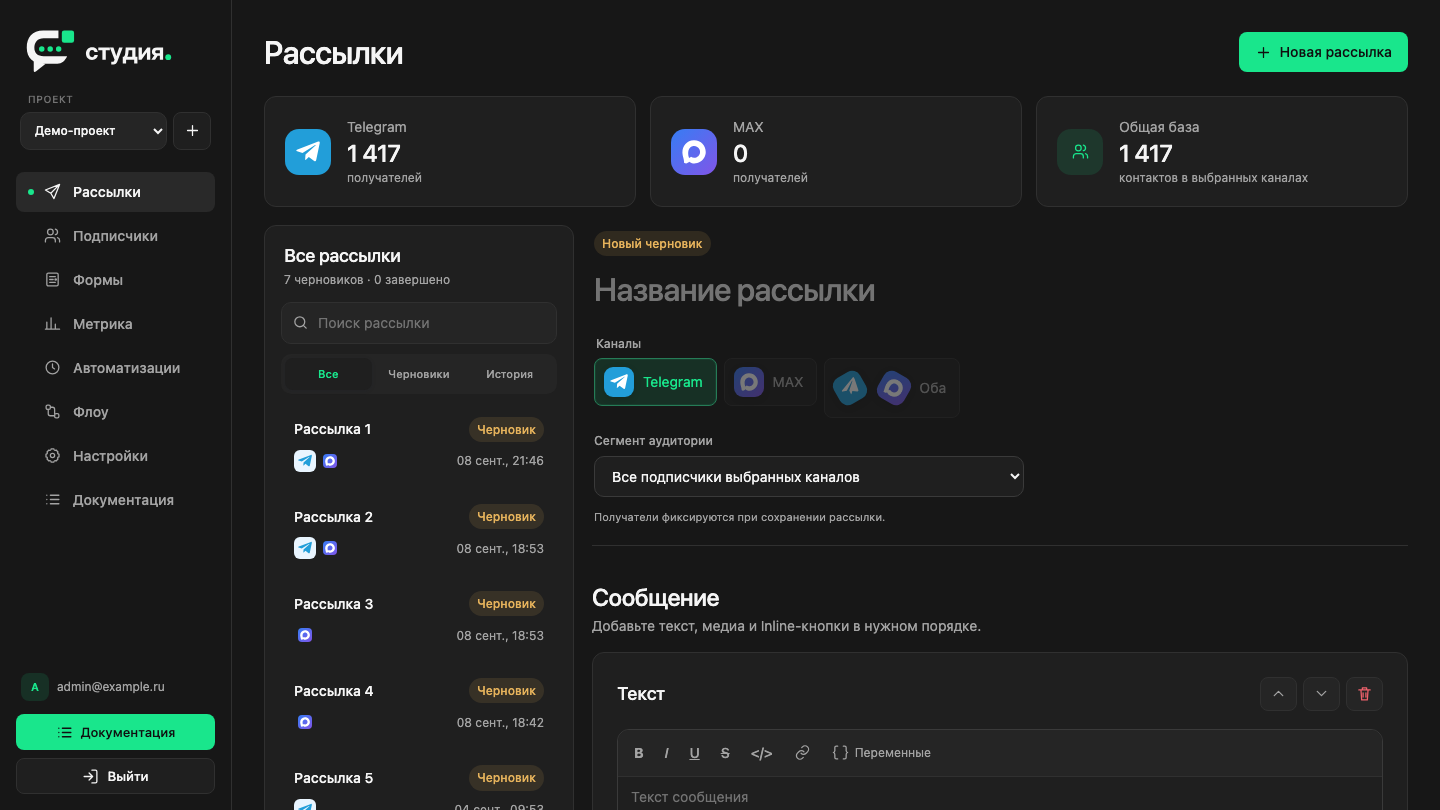Switch to the Все filter tab
Viewport: 1440px width, 810px height.
pos(328,374)
